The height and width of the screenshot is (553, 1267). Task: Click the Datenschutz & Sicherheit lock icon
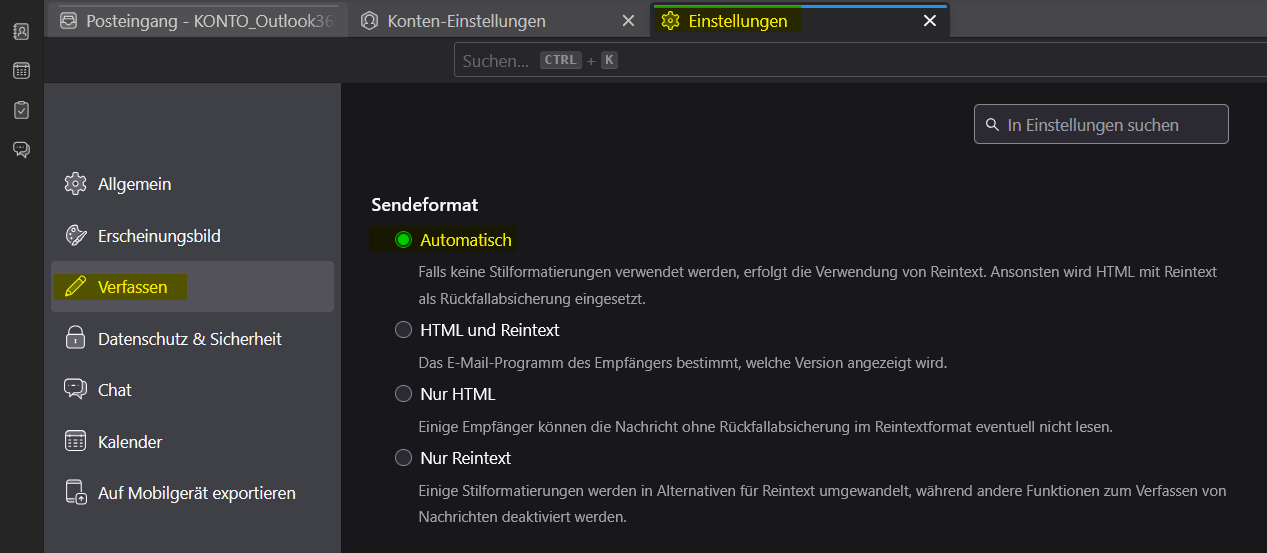(x=75, y=339)
